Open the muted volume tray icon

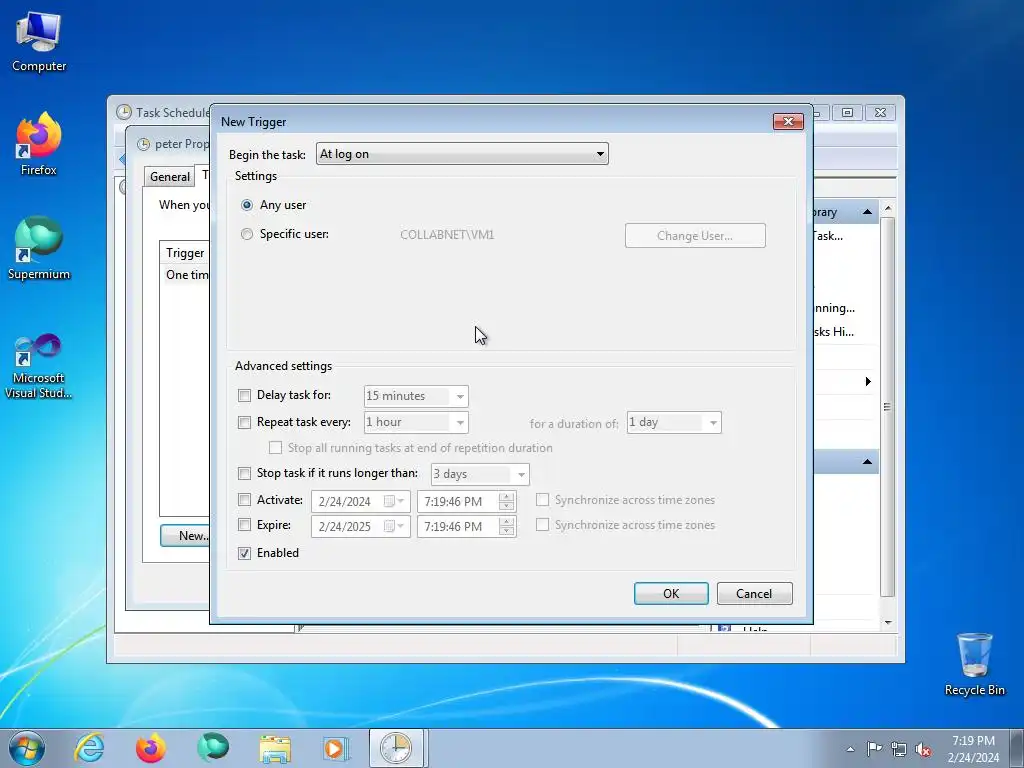(923, 749)
